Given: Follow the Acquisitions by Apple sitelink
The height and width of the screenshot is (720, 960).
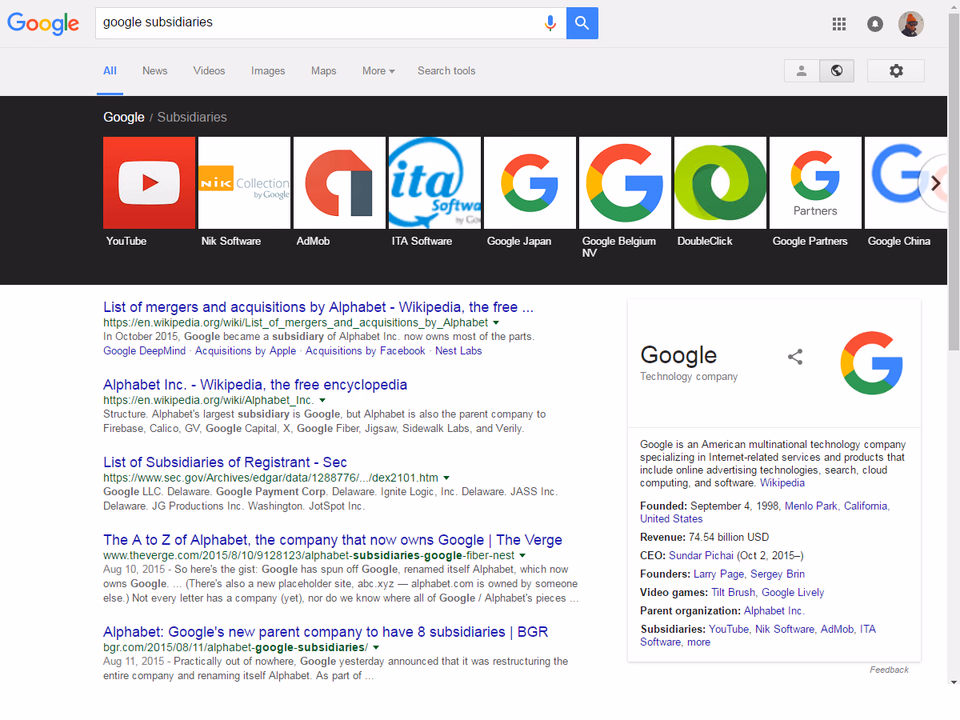Looking at the screenshot, I should (x=246, y=351).
